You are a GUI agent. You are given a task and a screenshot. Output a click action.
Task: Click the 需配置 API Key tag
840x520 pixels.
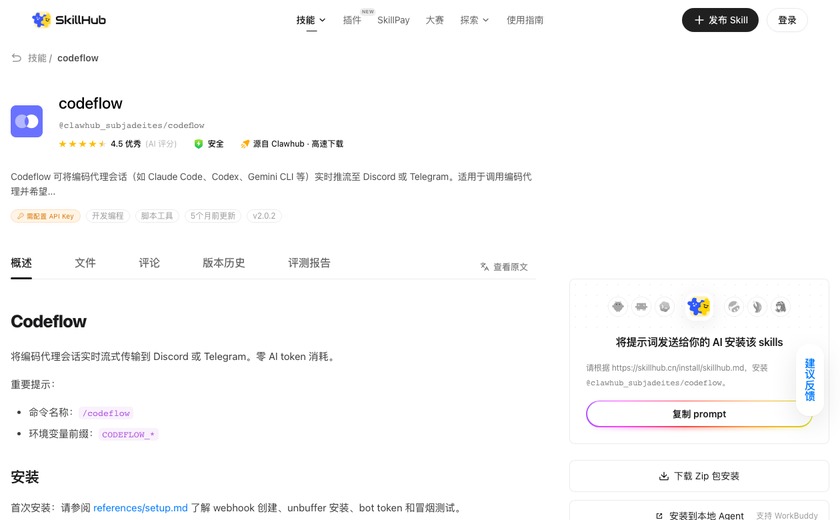click(x=46, y=216)
